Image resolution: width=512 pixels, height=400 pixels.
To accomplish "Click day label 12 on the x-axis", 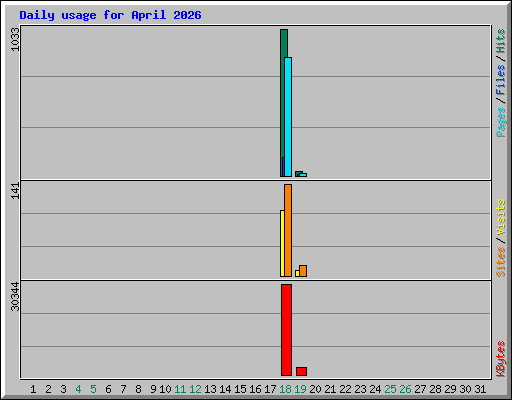I will coord(195,389).
